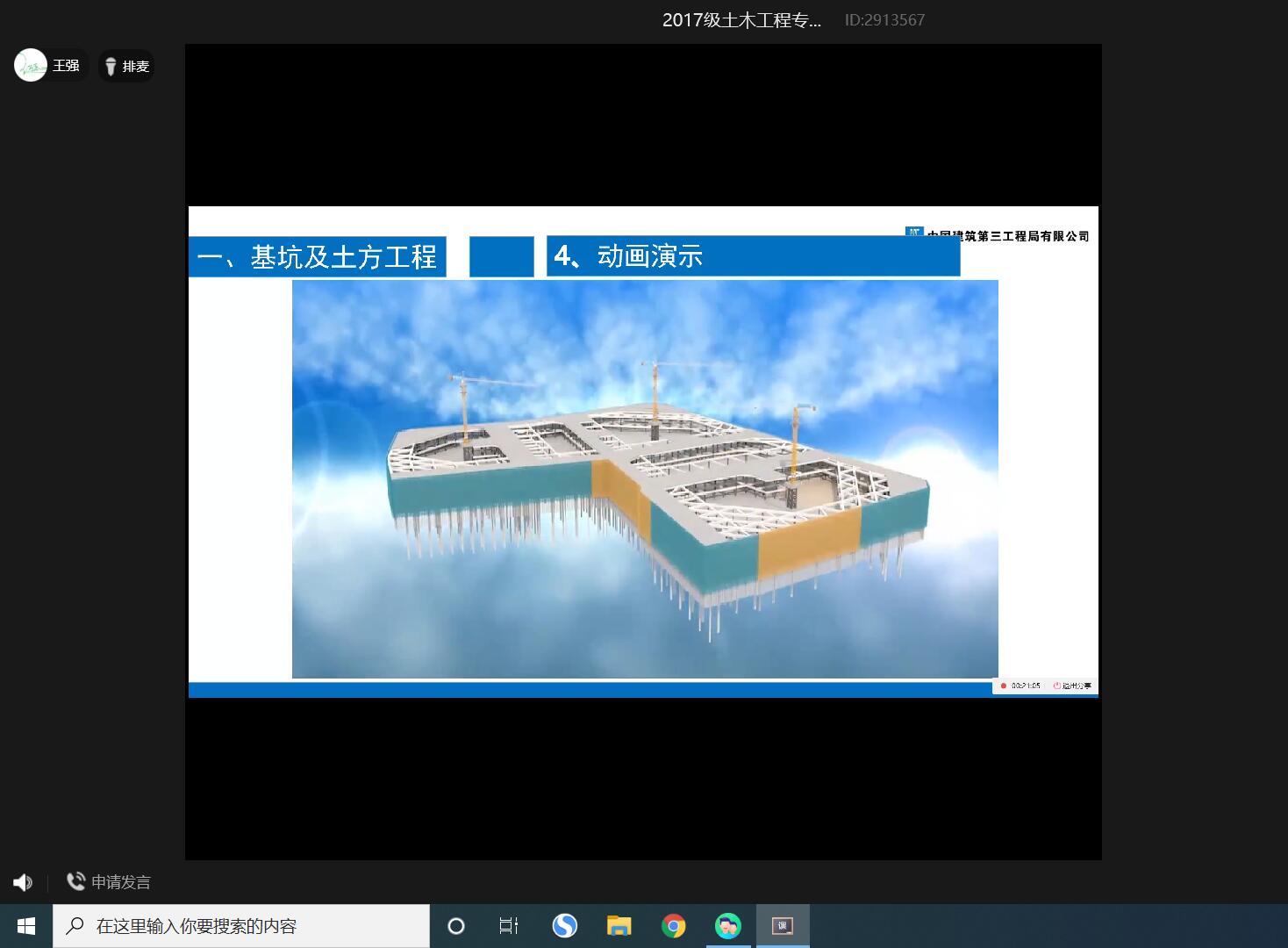Open the Windows Start menu
Screen dimensions: 1288x948
(x=26, y=926)
